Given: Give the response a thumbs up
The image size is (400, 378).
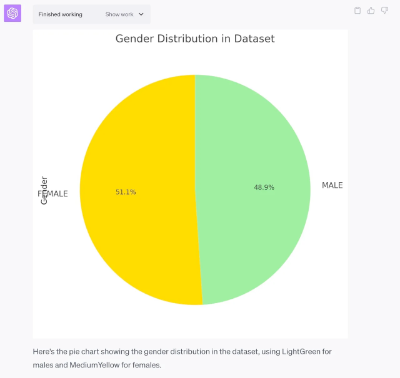Looking at the screenshot, I should click(x=371, y=11).
